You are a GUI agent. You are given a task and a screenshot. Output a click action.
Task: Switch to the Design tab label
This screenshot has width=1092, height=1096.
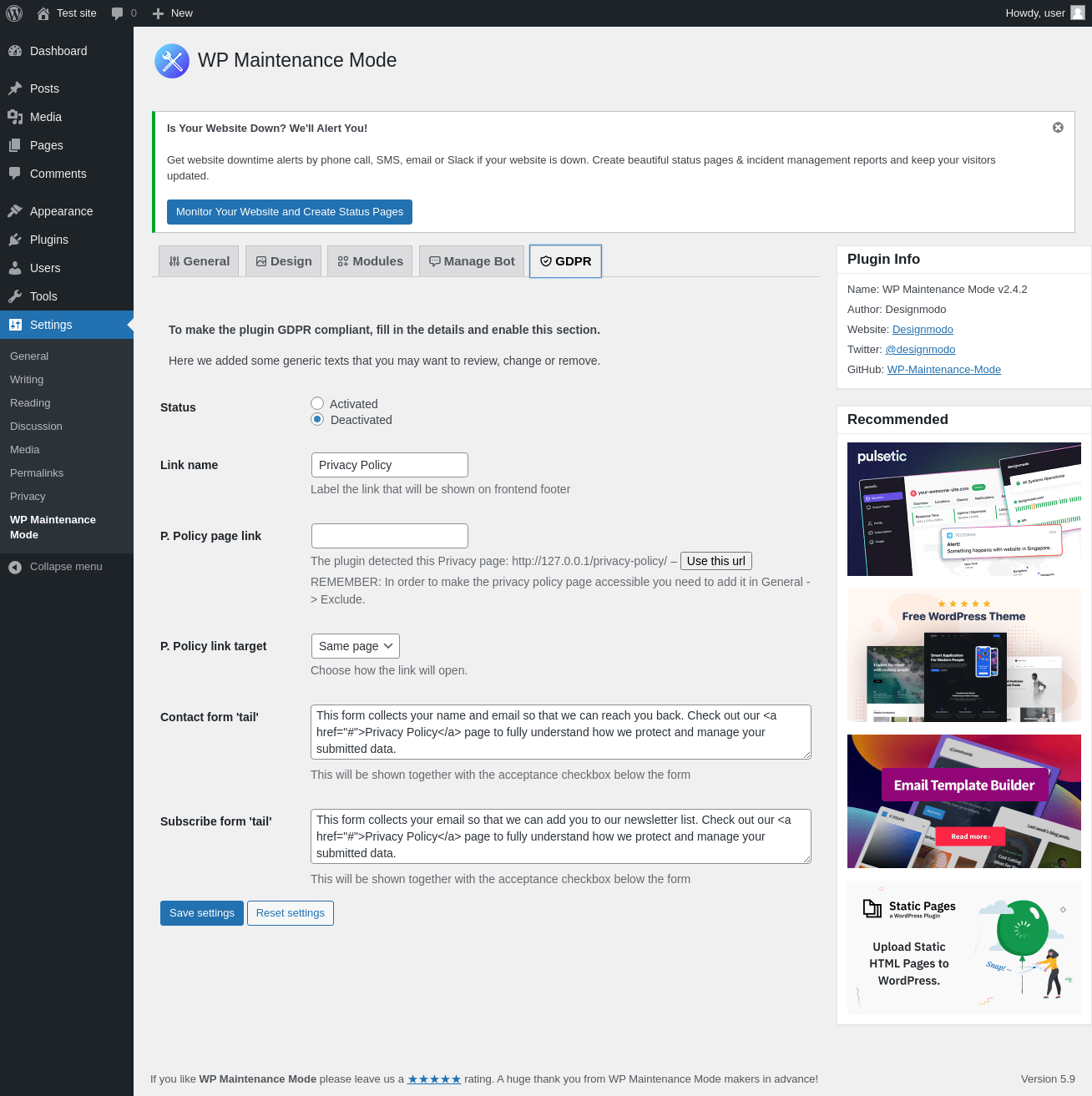pyautogui.click(x=291, y=261)
